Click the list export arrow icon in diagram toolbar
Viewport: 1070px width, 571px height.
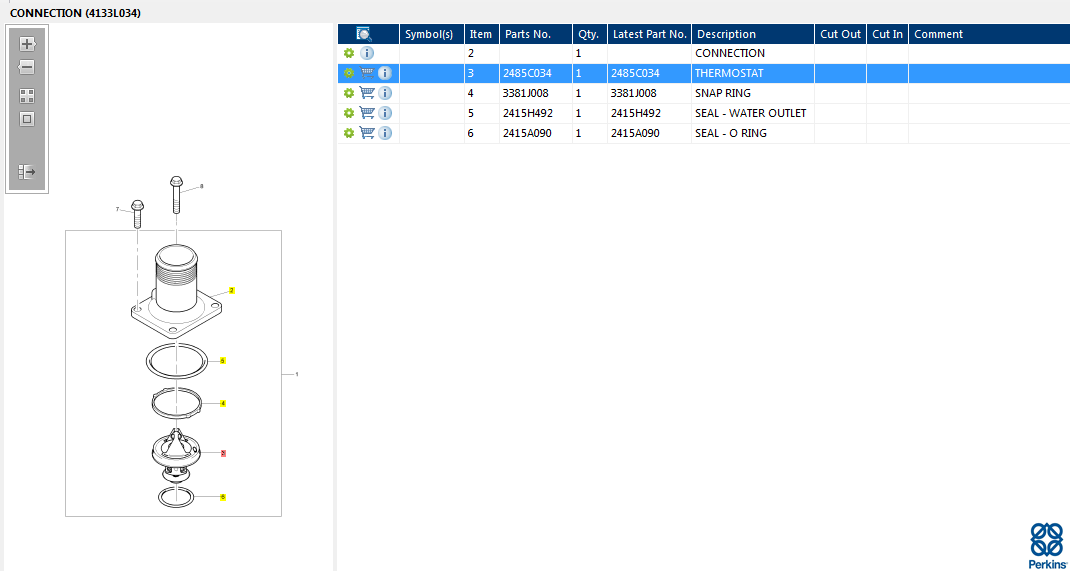tap(27, 171)
